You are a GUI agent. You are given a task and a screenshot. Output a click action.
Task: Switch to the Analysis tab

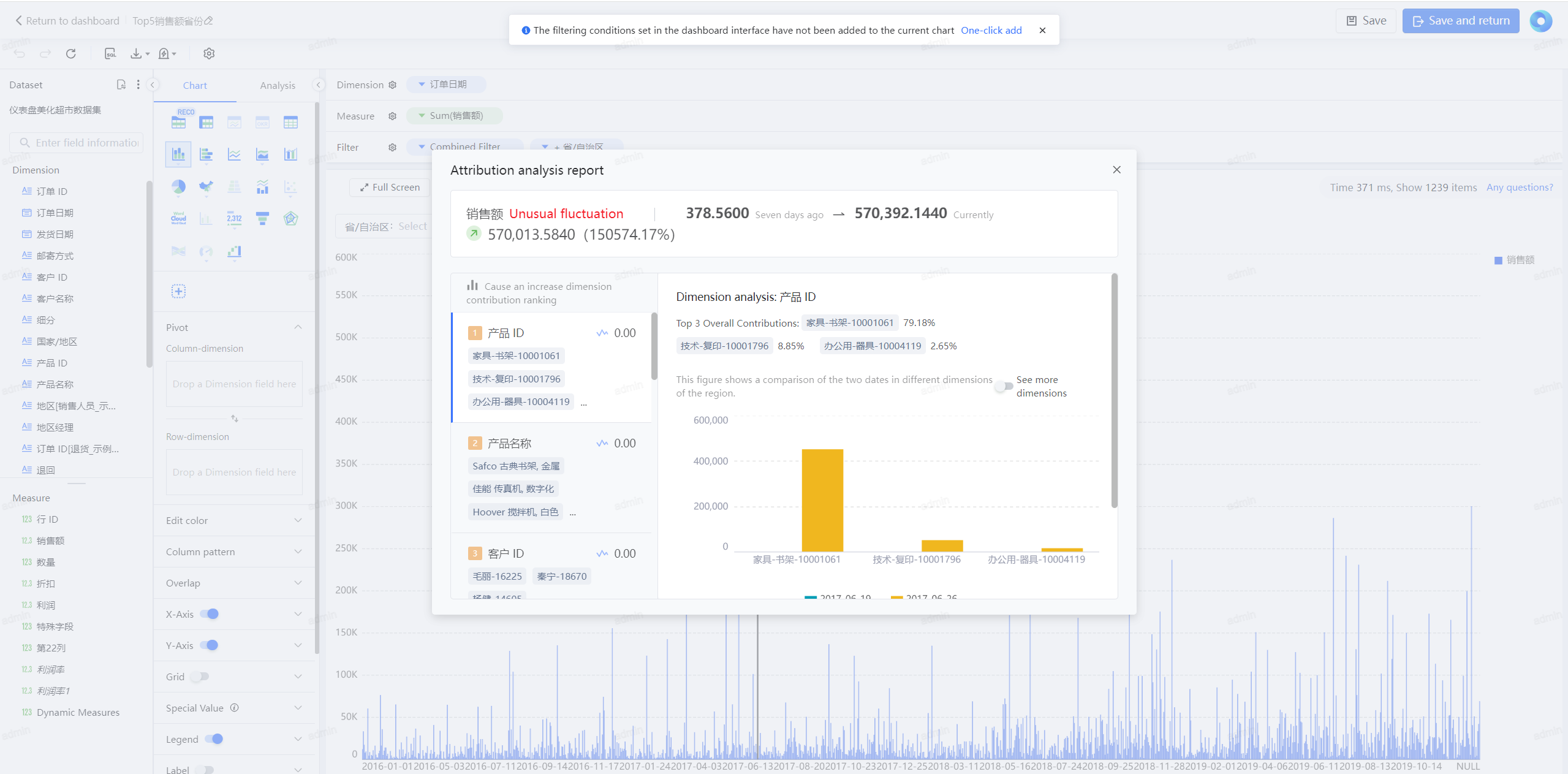click(278, 86)
